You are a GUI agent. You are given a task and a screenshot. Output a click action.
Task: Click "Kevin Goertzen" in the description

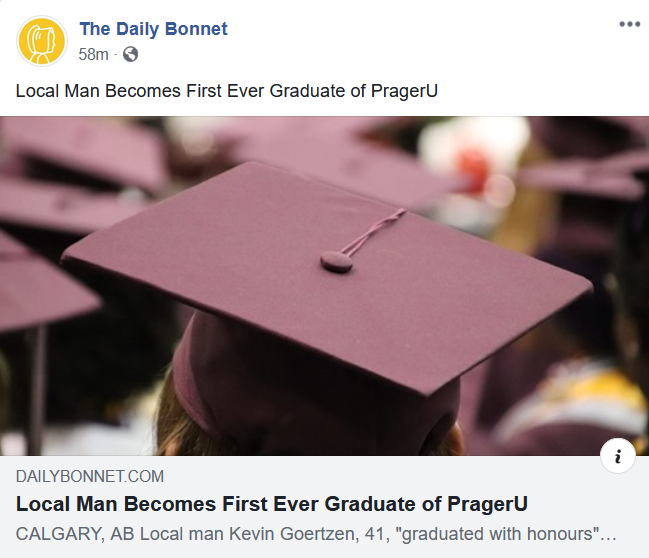(x=292, y=534)
